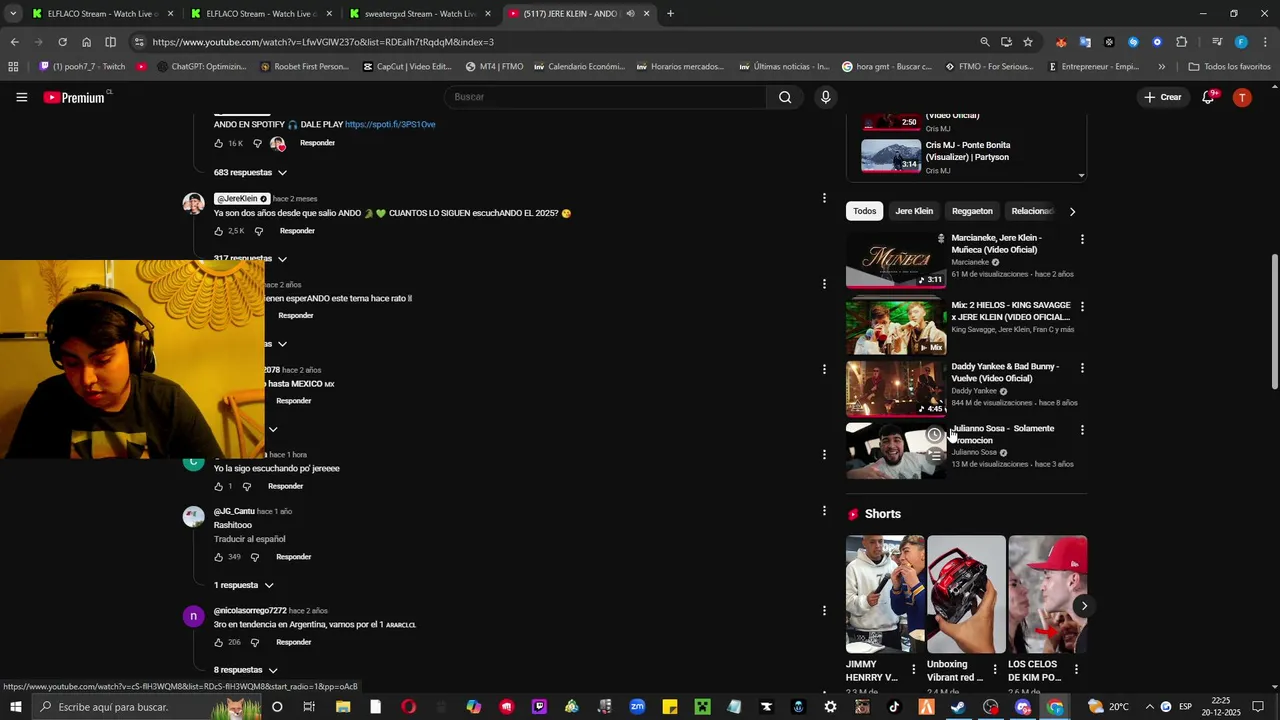This screenshot has width=1280, height=720.
Task: Dislike the nicolasorrego7272 comment
Action: click(255, 642)
